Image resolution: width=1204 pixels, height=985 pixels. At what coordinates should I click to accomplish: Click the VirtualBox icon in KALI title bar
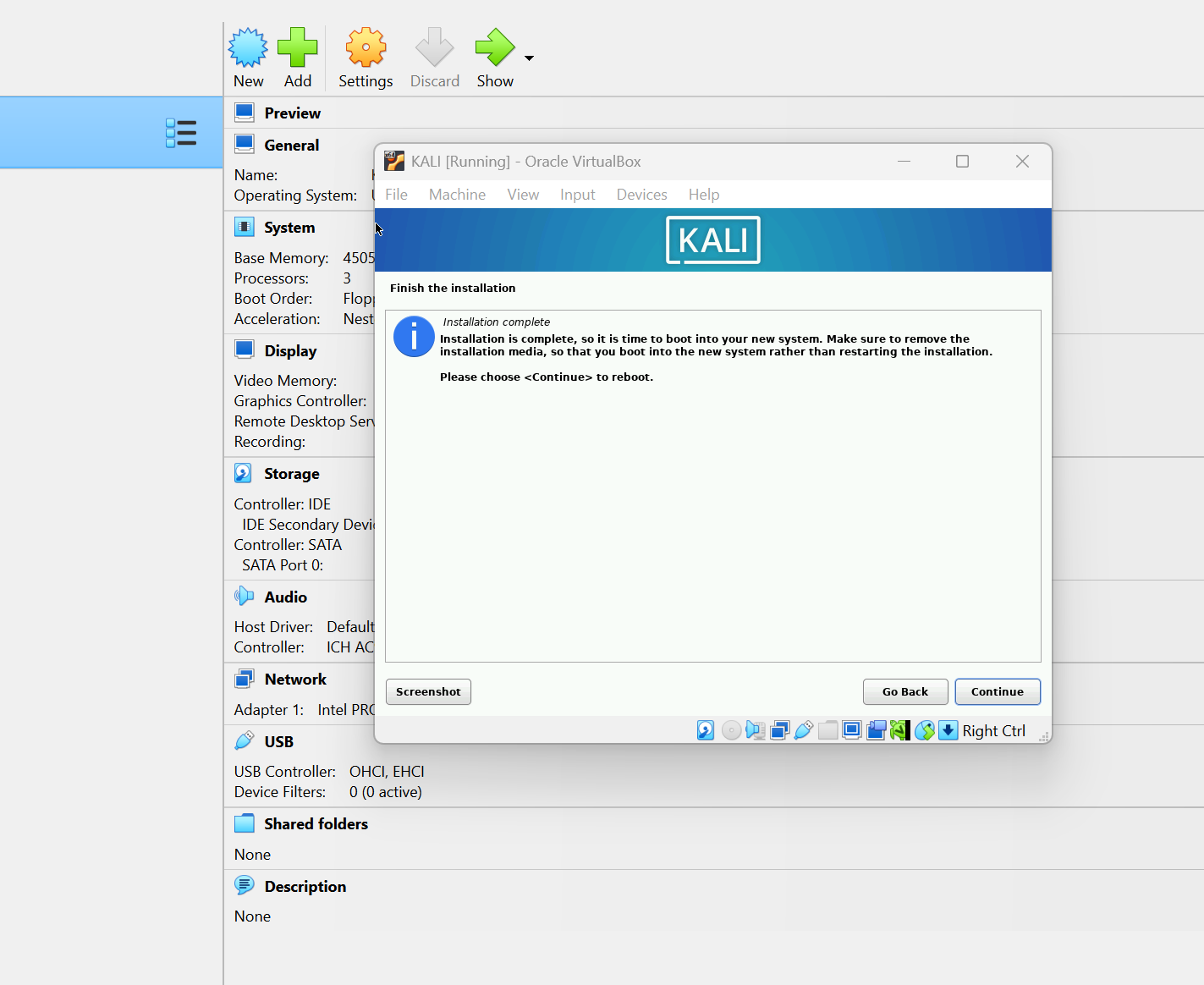pyautogui.click(x=394, y=161)
